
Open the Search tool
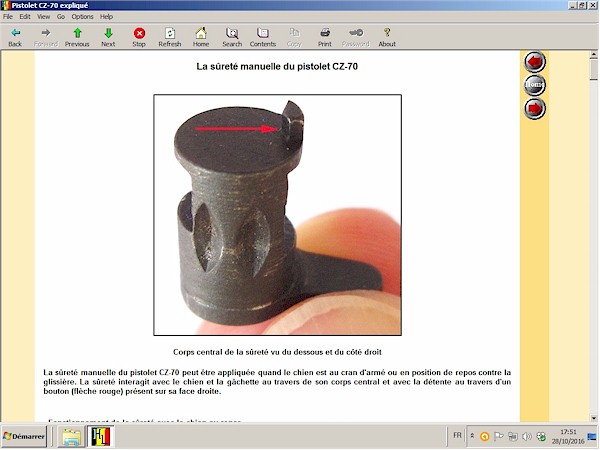coord(232,37)
